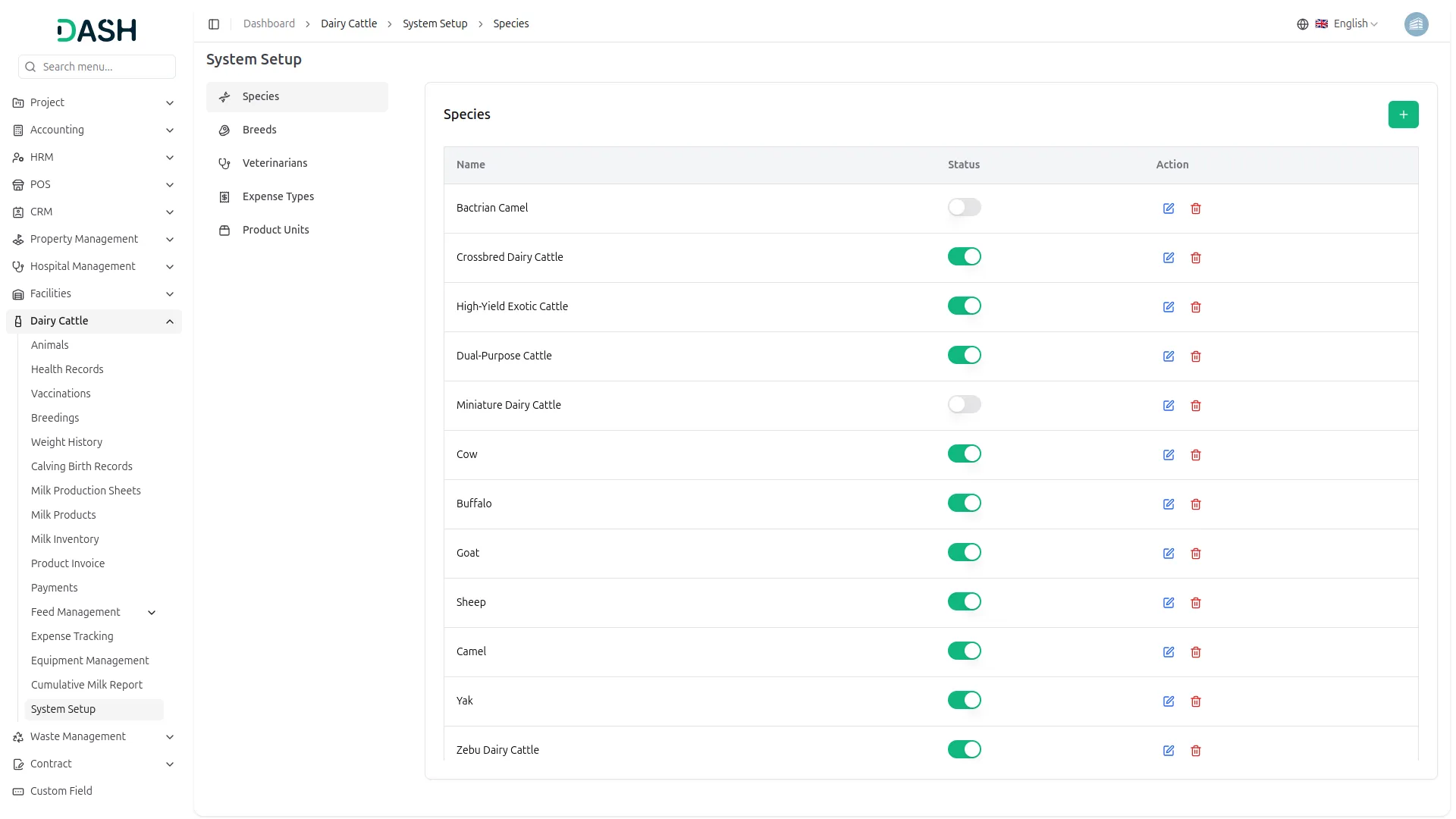Viewport: 1456px width, 819px height.
Task: Go to Dashboard breadcrumb link
Action: point(269,24)
